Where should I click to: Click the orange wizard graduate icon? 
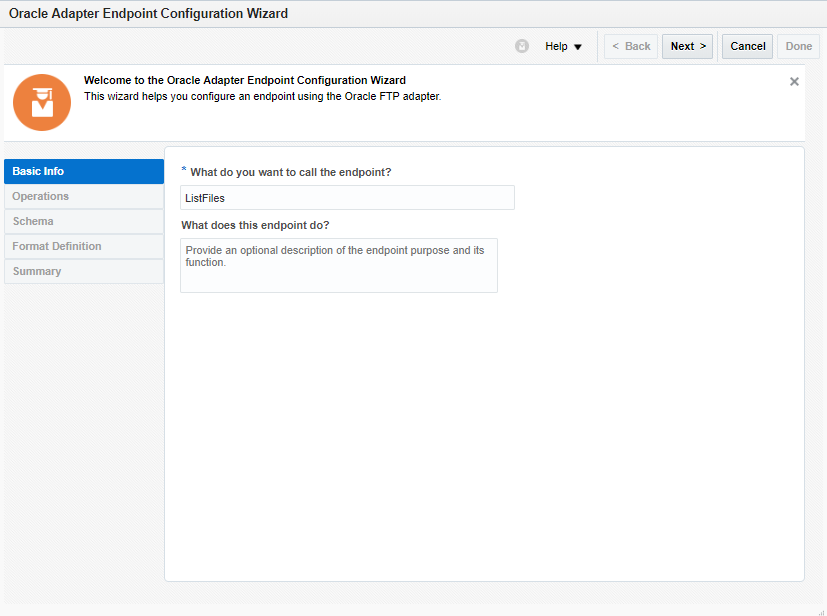click(x=42, y=102)
